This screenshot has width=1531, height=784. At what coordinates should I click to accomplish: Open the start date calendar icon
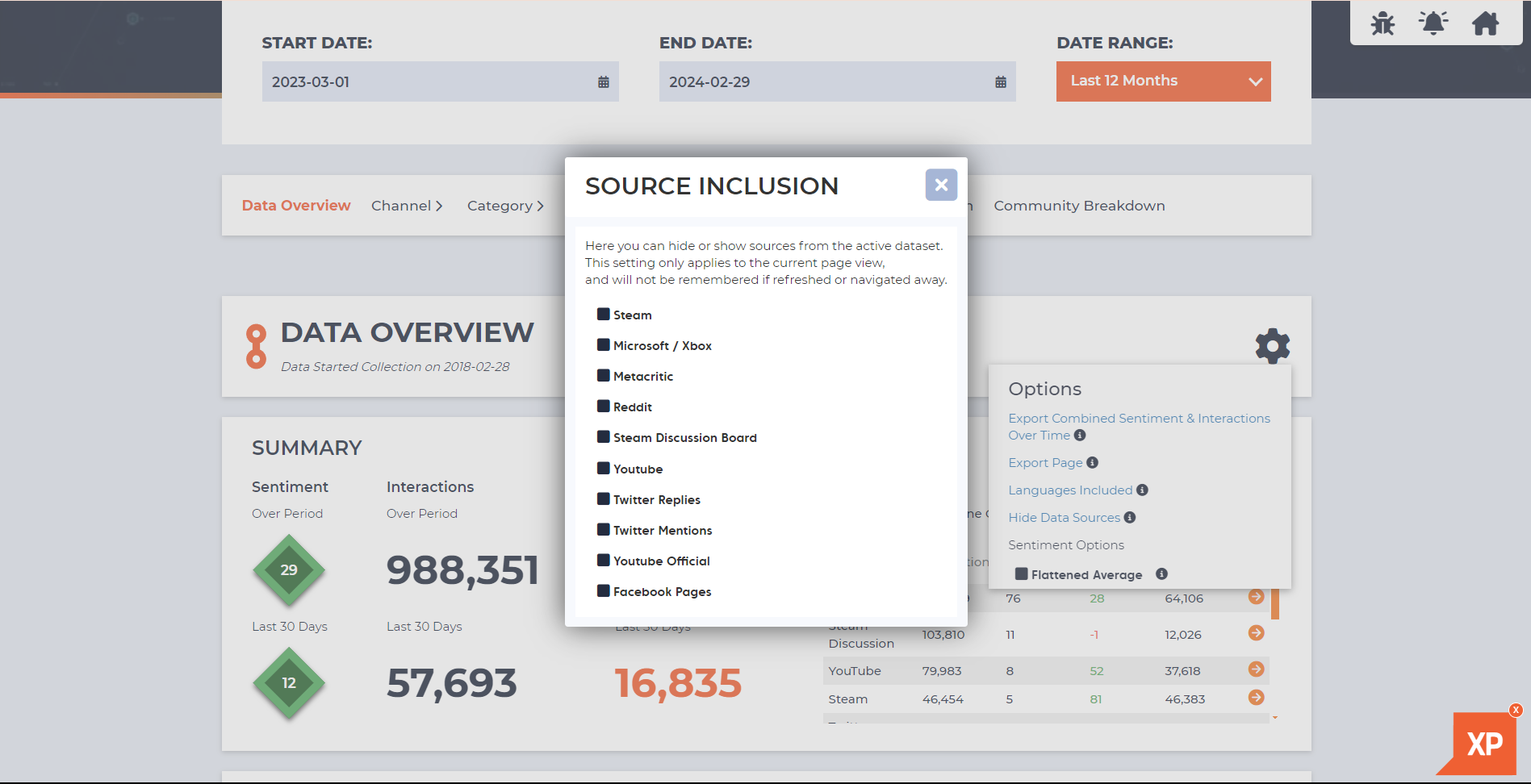[603, 82]
